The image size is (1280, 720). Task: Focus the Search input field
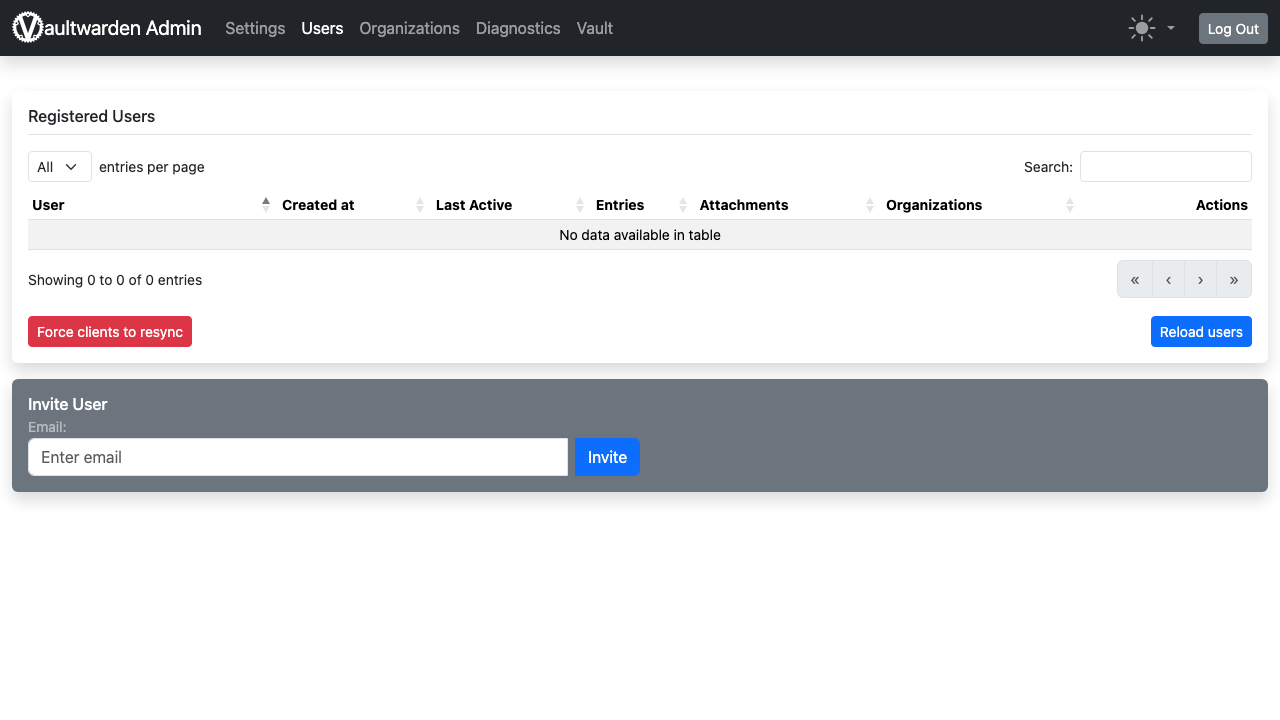[1165, 167]
